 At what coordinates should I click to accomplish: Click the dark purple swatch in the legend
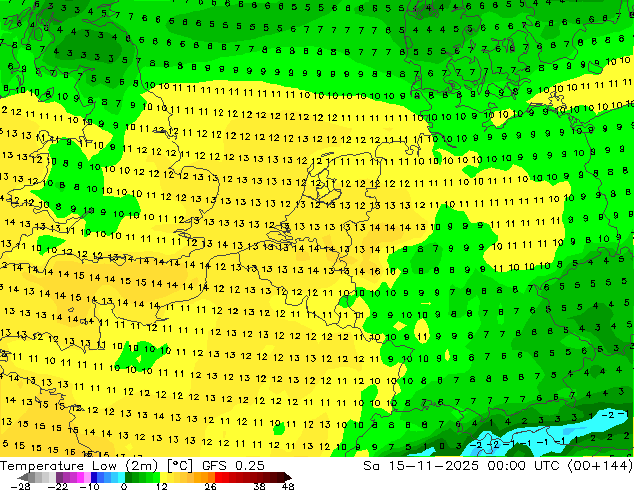coord(59,477)
